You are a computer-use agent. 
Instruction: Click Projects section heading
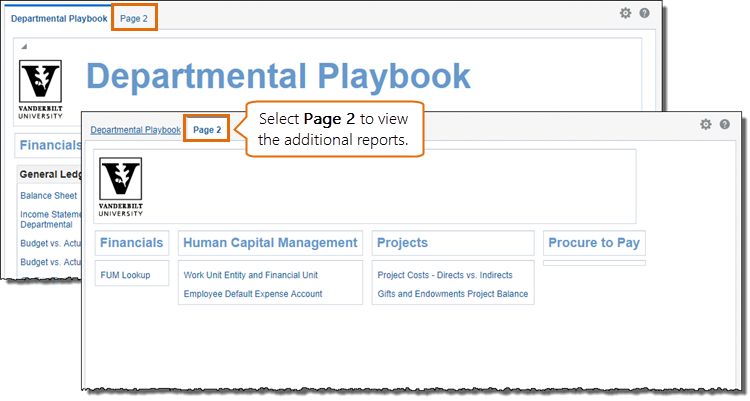tap(402, 243)
